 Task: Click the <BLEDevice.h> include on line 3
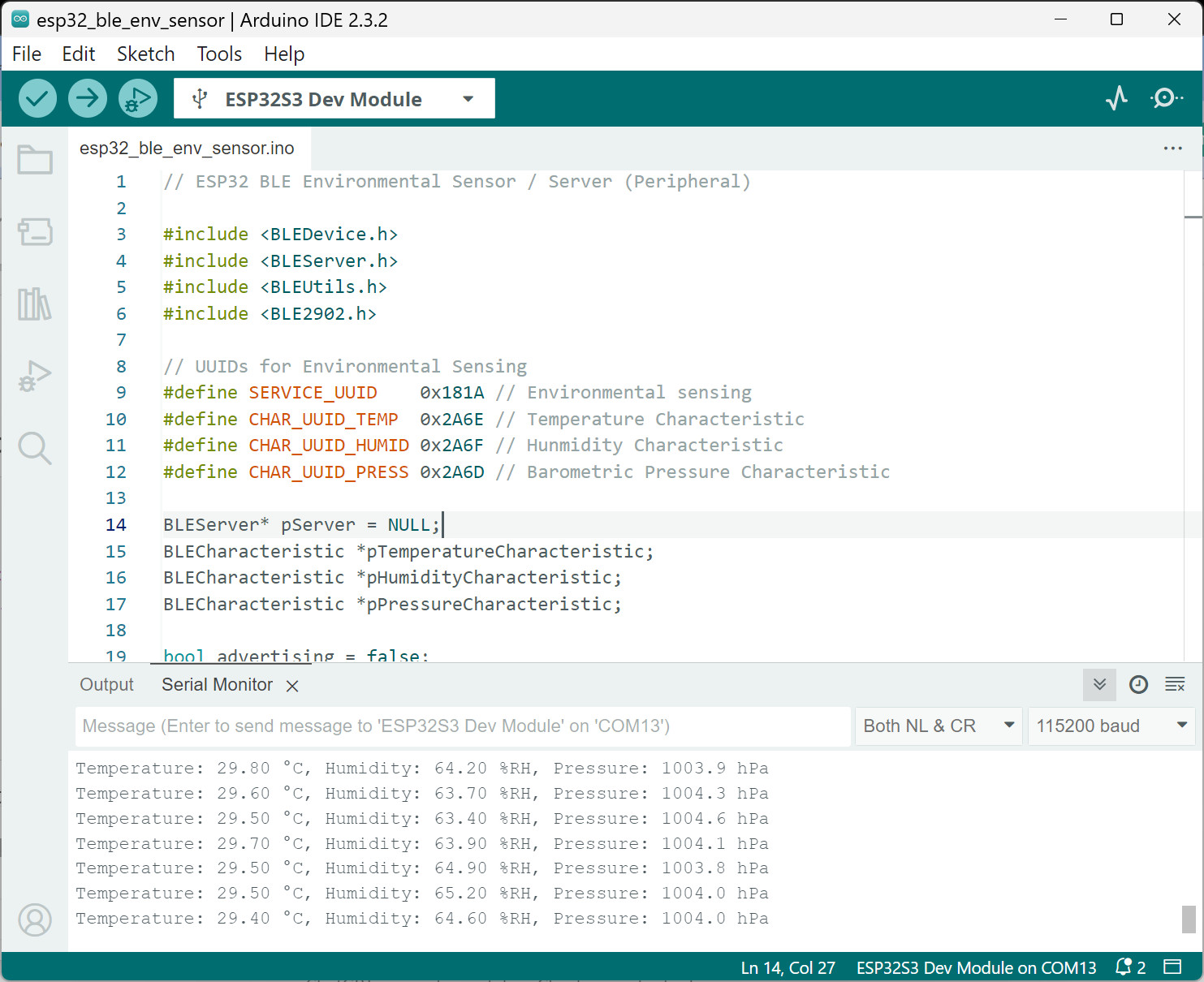click(329, 235)
